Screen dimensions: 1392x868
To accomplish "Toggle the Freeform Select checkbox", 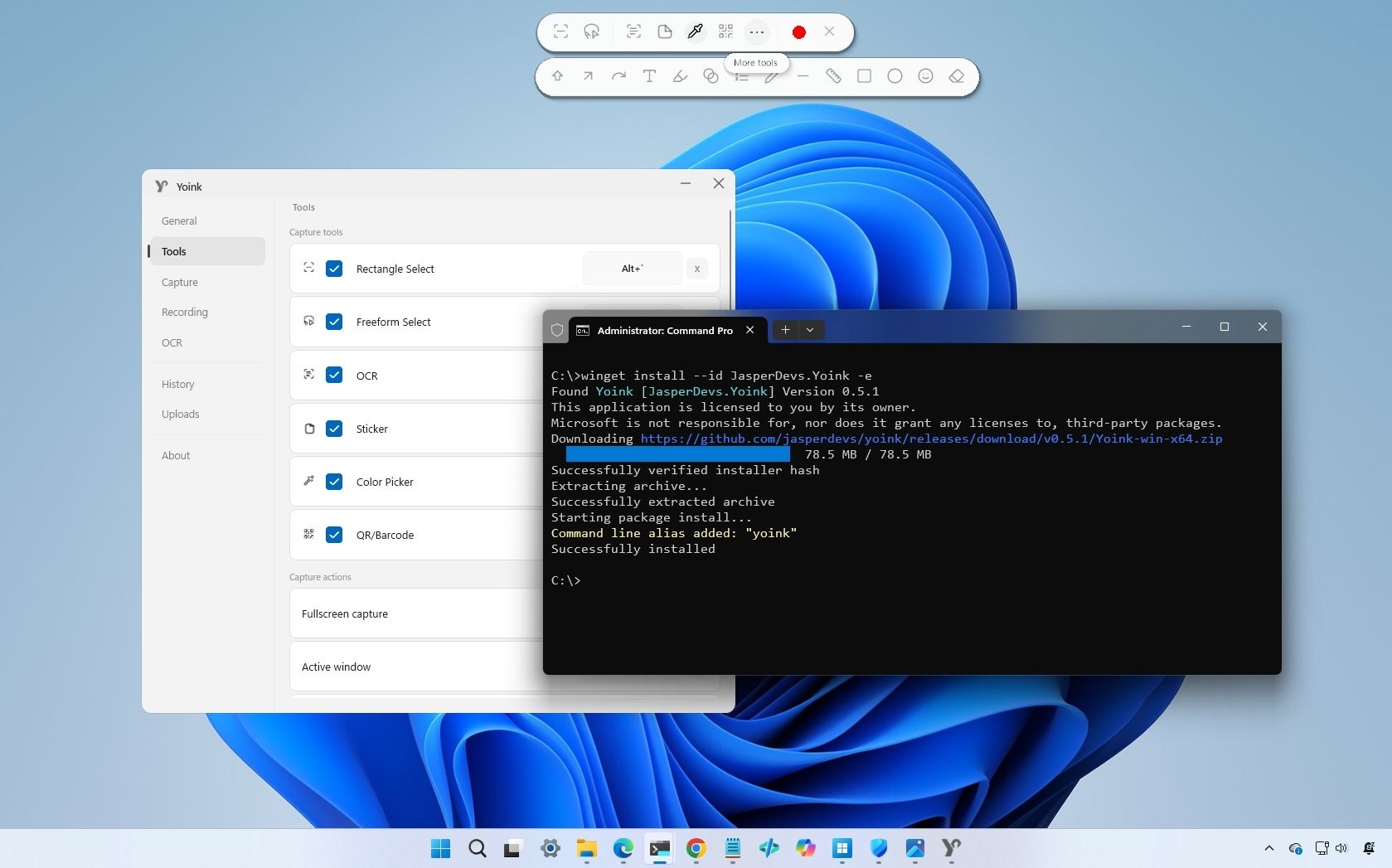I will (334, 322).
